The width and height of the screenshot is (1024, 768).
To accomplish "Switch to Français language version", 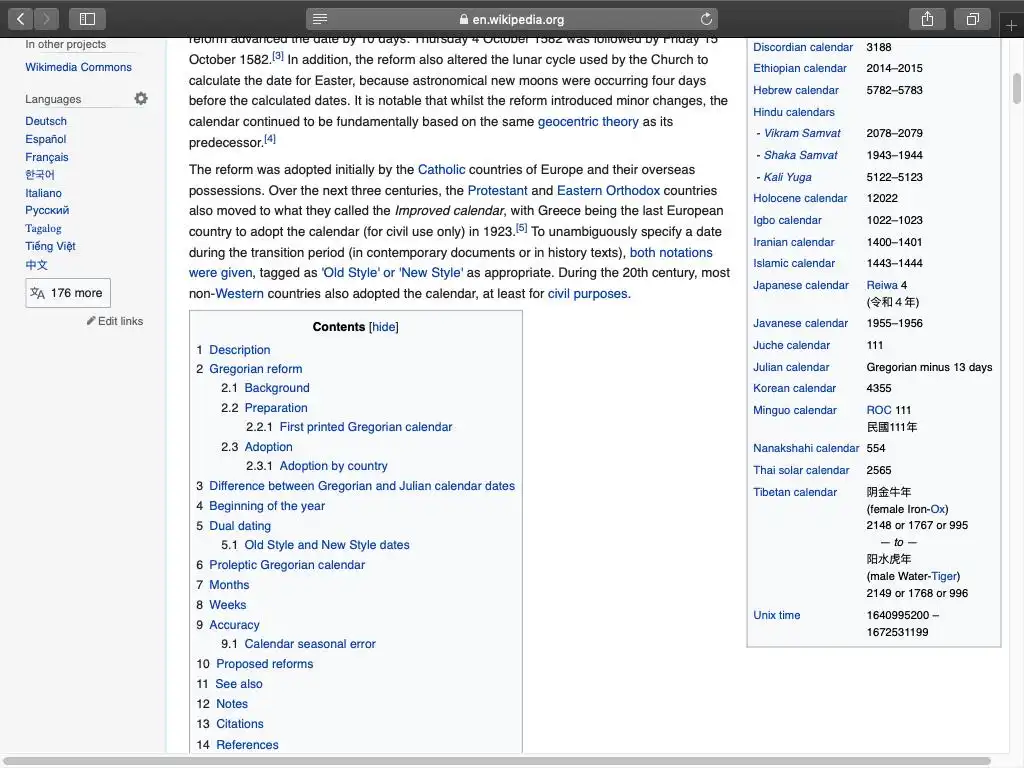I will coord(46,157).
